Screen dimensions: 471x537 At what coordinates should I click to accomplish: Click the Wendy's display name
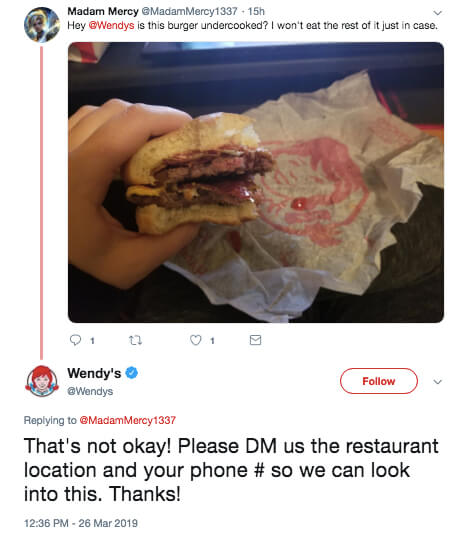(94, 373)
